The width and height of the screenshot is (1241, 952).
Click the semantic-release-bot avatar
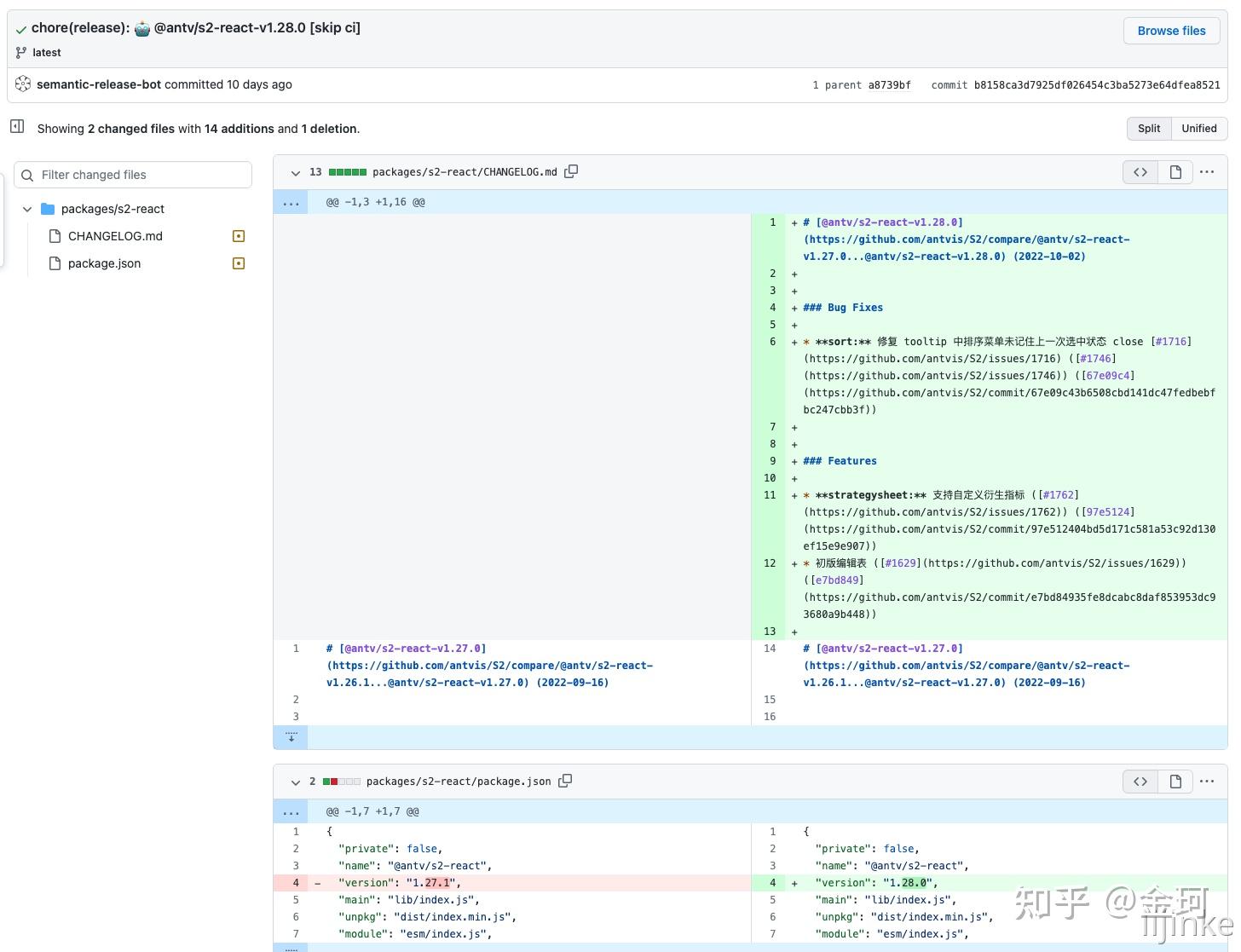pos(23,84)
